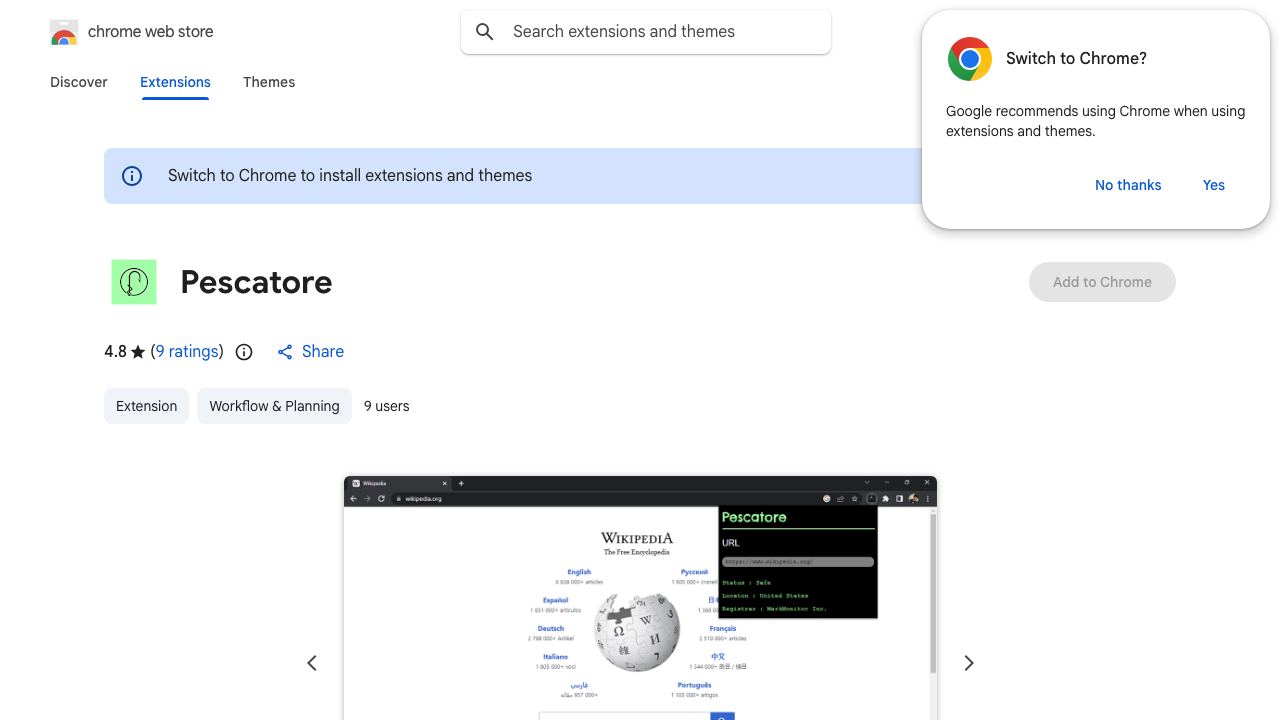
Task: Click the Pescatore extension icon
Action: 134,282
